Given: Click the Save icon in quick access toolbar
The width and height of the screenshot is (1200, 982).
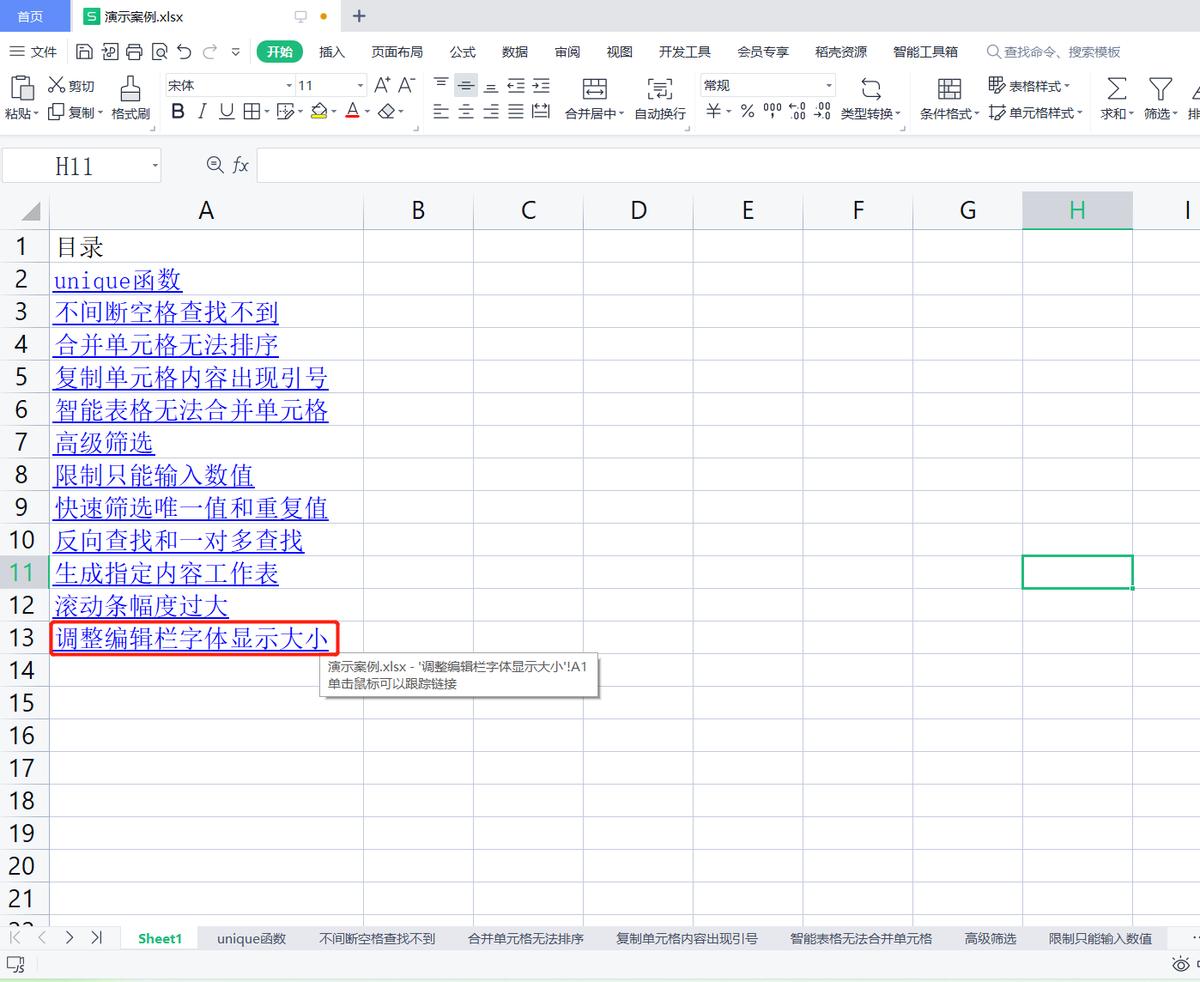Looking at the screenshot, I should [85, 52].
